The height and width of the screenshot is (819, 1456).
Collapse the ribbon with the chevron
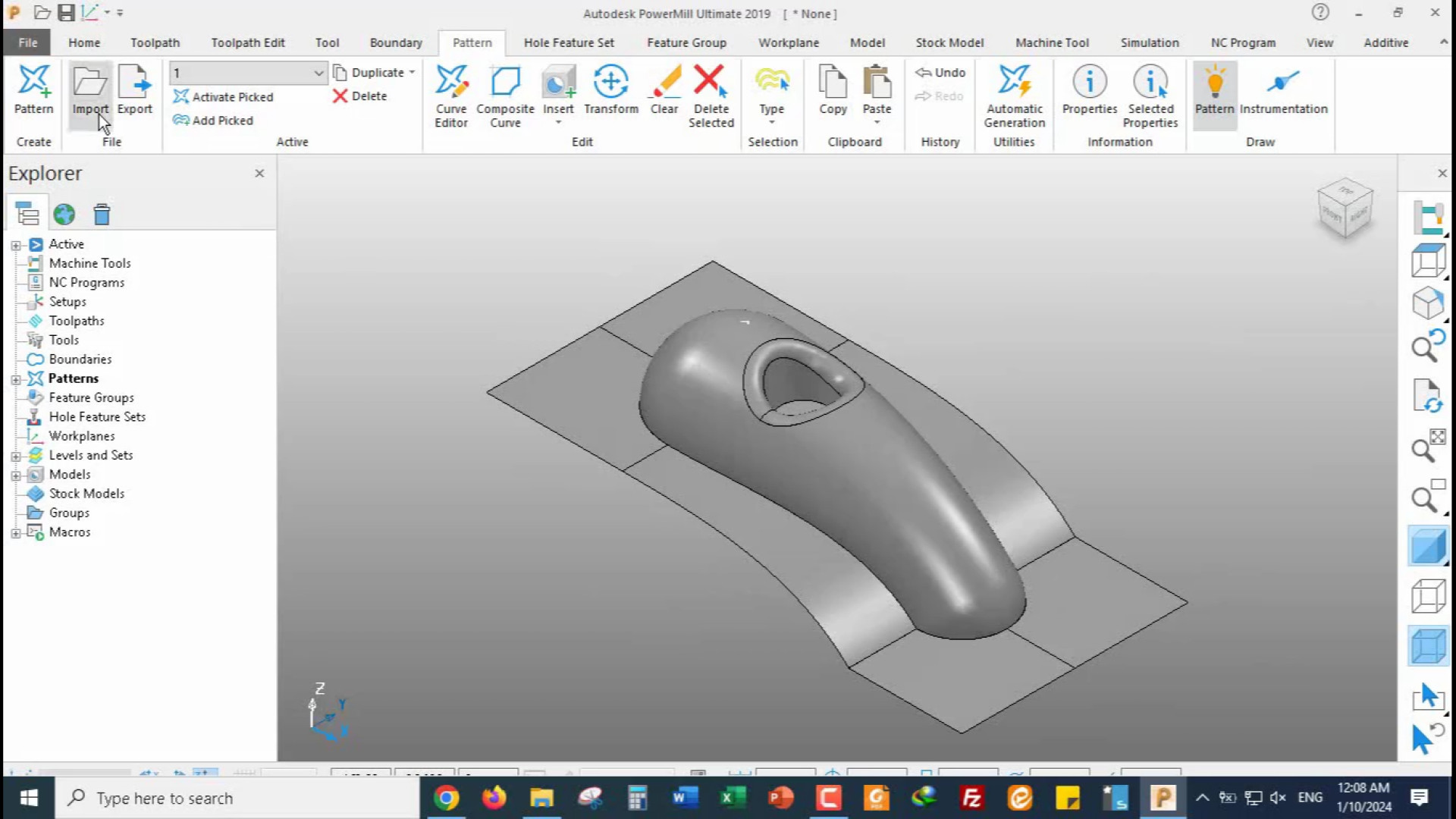[x=1443, y=42]
